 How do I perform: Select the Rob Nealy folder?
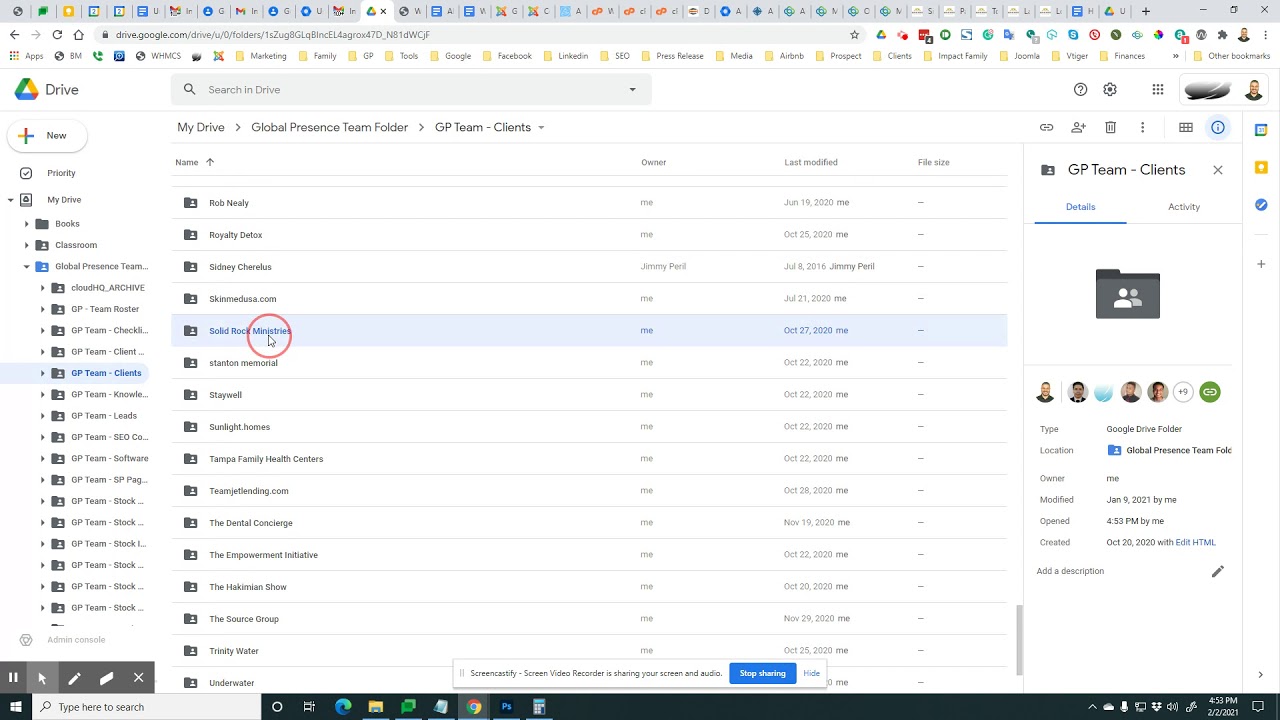[x=589, y=203]
